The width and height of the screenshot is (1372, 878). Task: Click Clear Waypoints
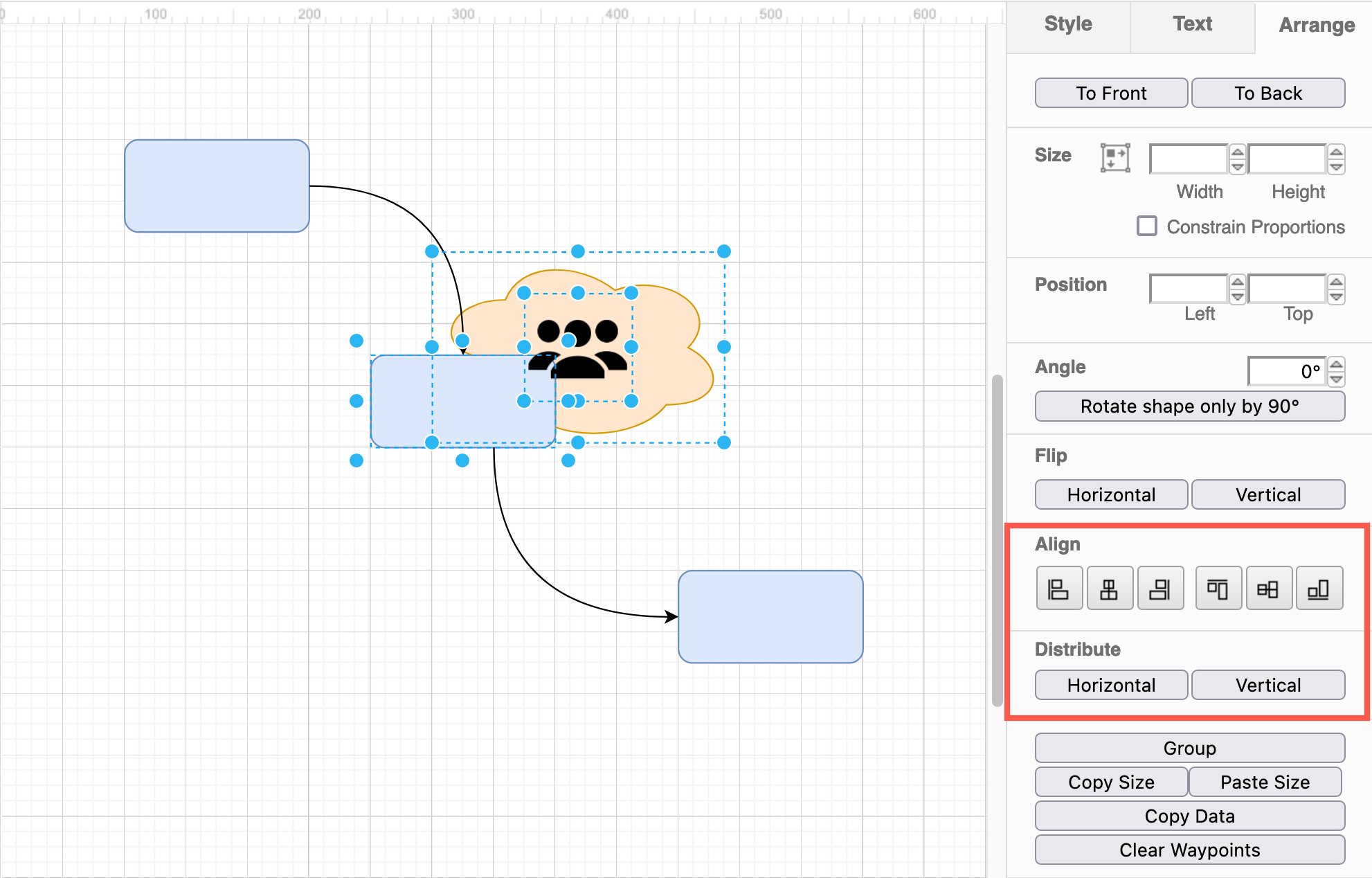(x=1189, y=850)
